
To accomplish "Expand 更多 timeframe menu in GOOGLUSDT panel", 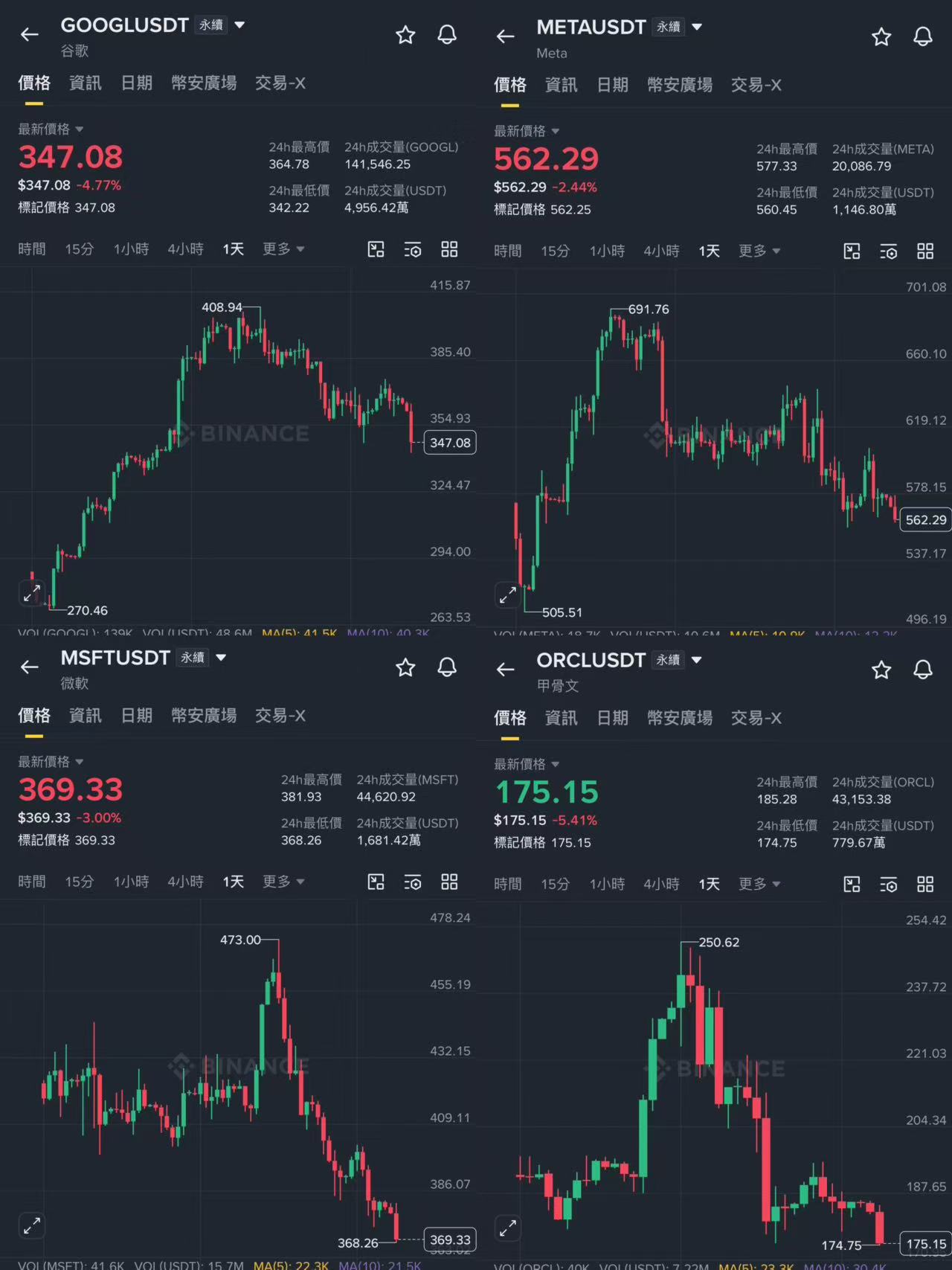I will 283,249.
